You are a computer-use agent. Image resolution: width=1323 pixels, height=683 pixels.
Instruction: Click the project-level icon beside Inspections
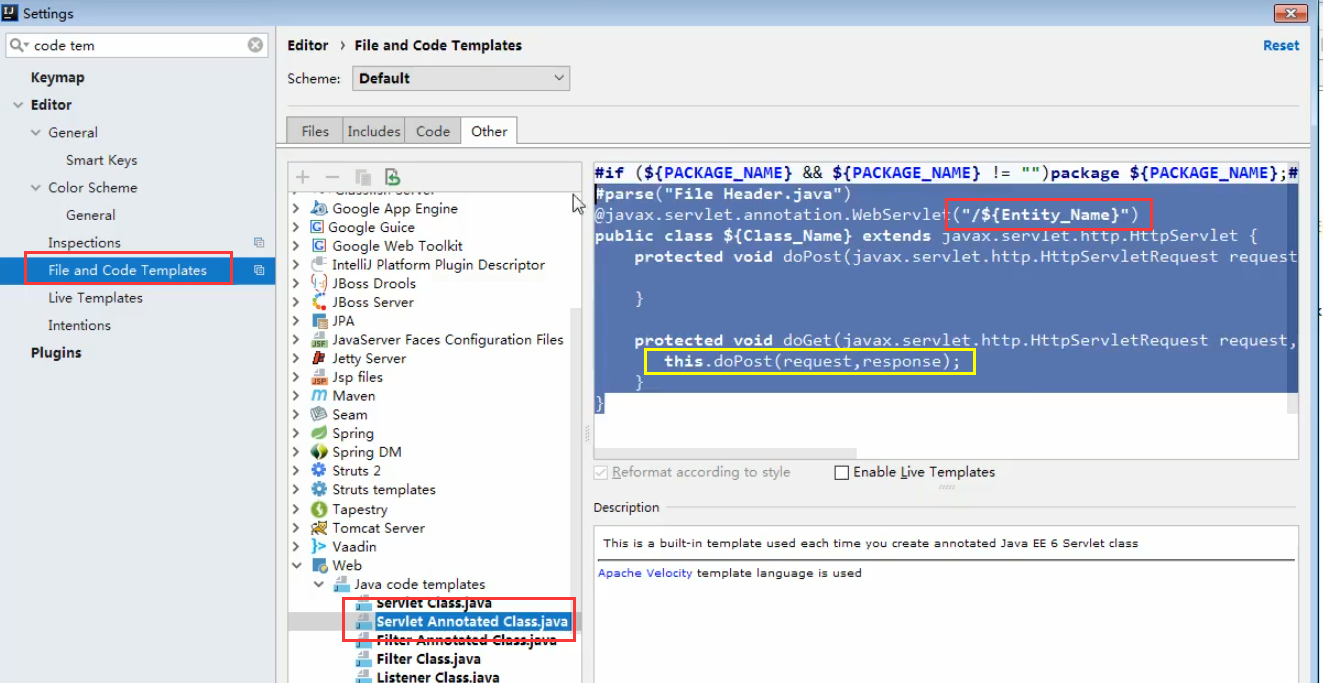point(259,243)
